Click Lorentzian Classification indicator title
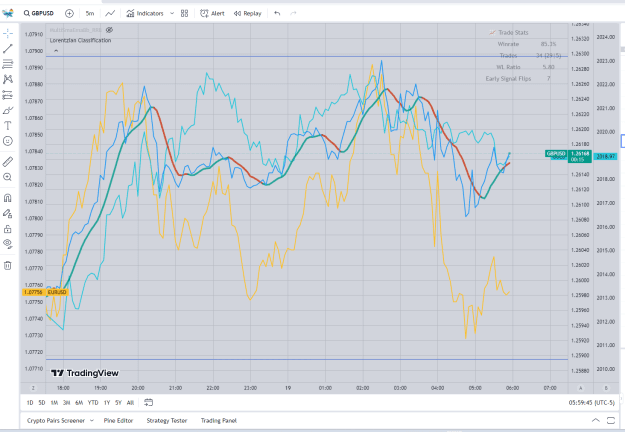The image size is (625, 432). [80, 40]
